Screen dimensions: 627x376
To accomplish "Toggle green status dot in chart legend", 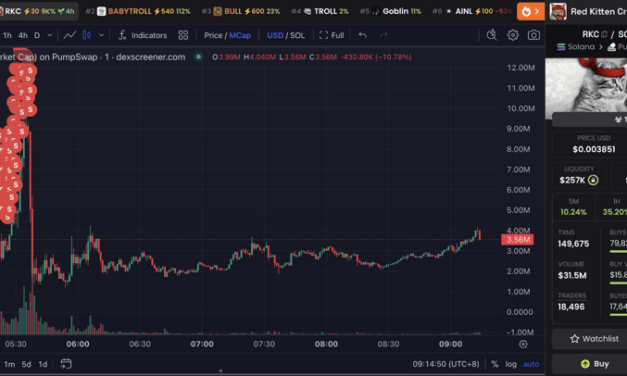I will point(198,57).
